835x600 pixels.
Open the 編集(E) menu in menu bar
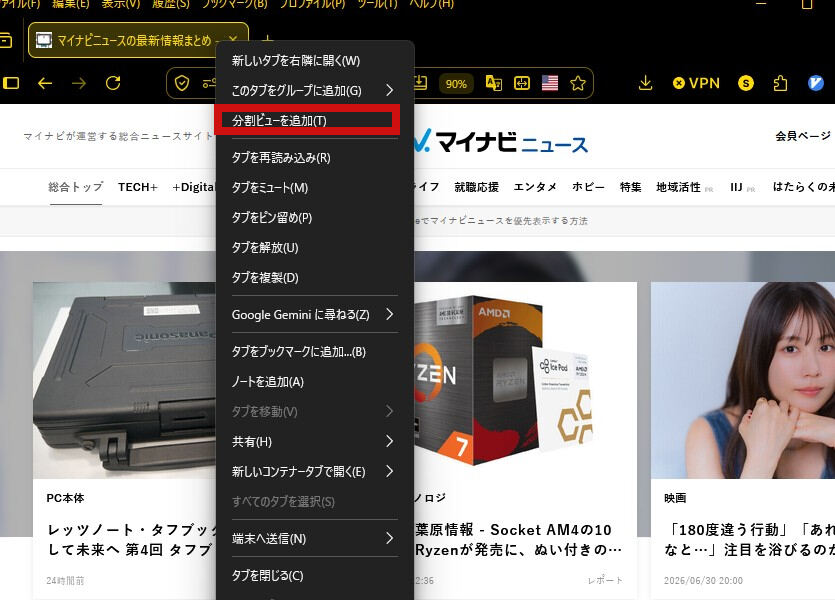click(71, 4)
